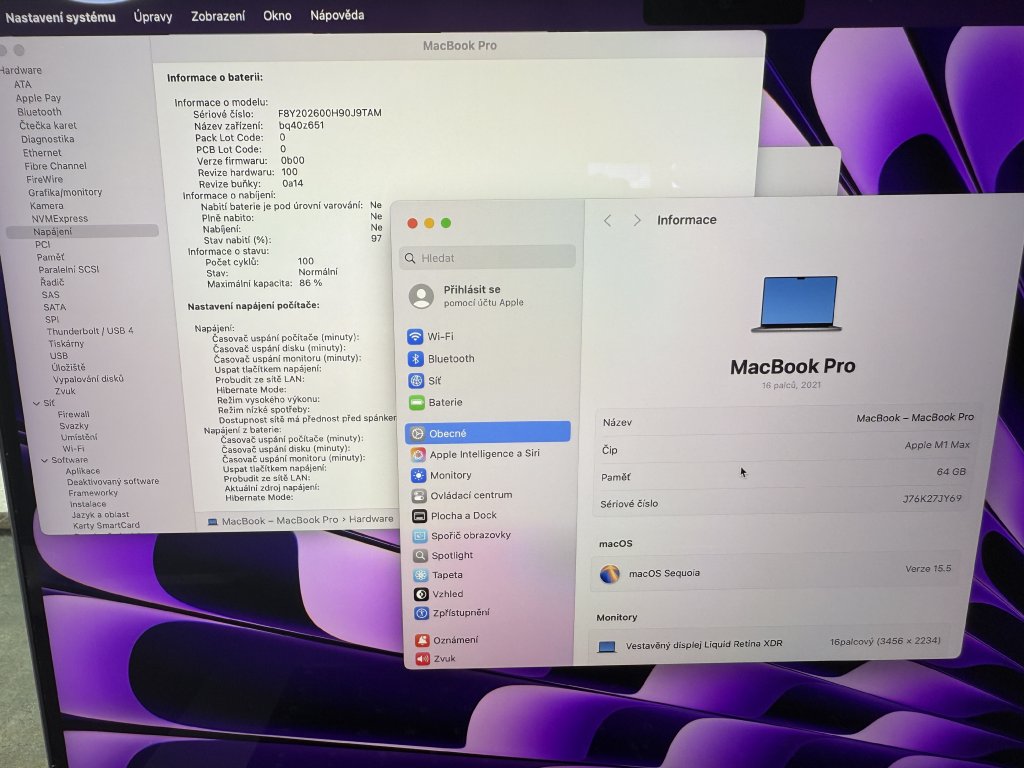Select Úložiště in the Hardware list
The width and height of the screenshot is (1024, 768).
69,368
